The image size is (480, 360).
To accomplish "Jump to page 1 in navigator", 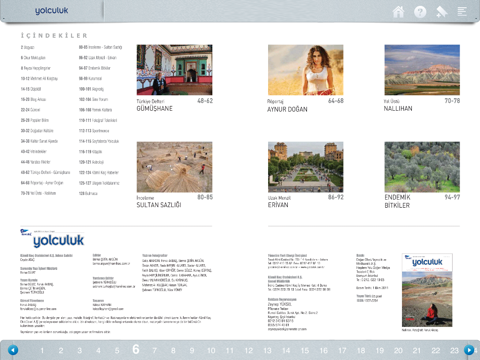I will (42, 351).
